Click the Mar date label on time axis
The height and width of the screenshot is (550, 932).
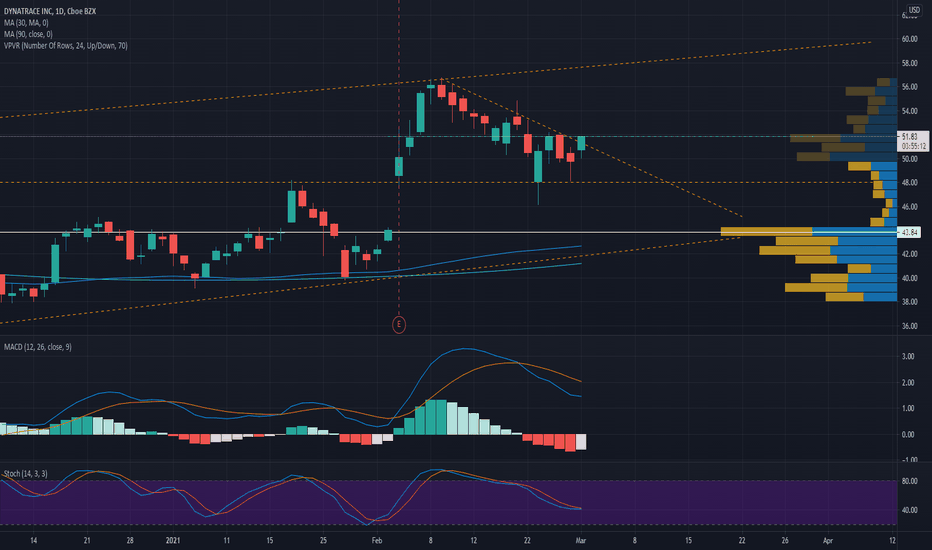(581, 540)
